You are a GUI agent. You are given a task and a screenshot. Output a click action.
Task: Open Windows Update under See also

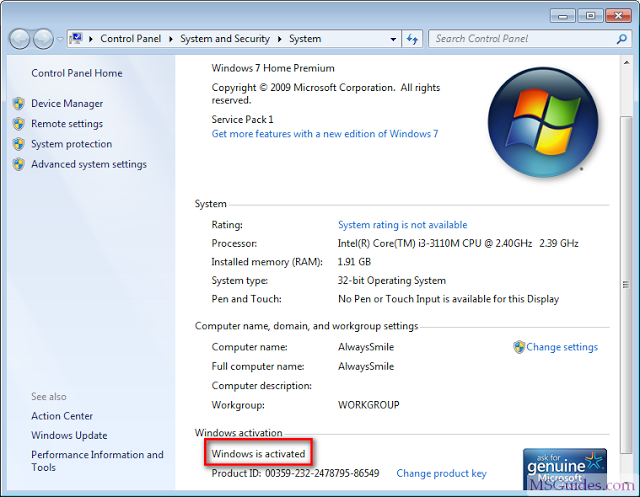click(69, 435)
